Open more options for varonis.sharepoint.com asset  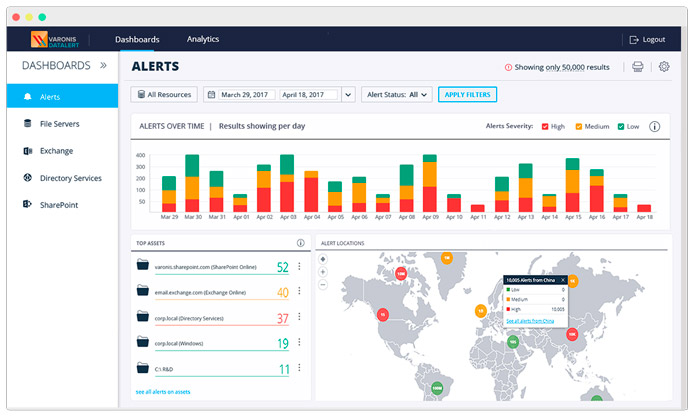(x=299, y=266)
